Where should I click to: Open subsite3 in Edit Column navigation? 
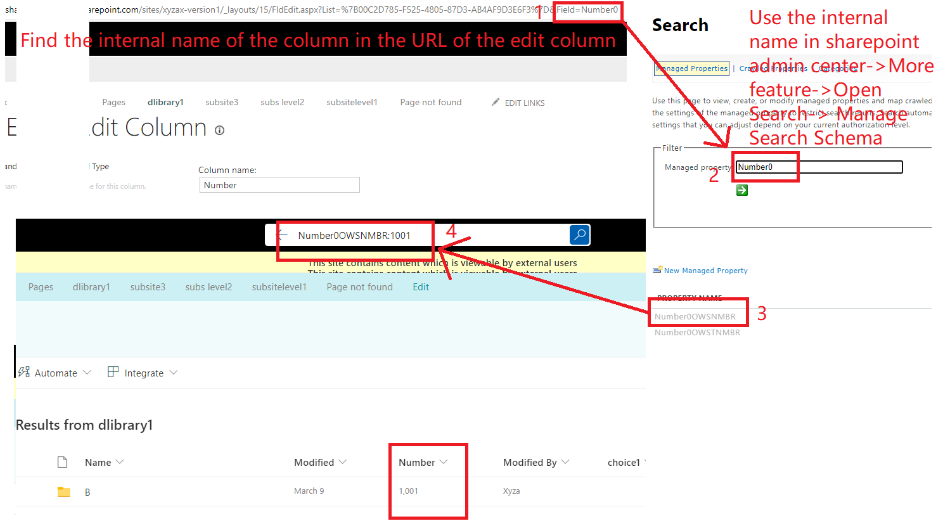(222, 103)
